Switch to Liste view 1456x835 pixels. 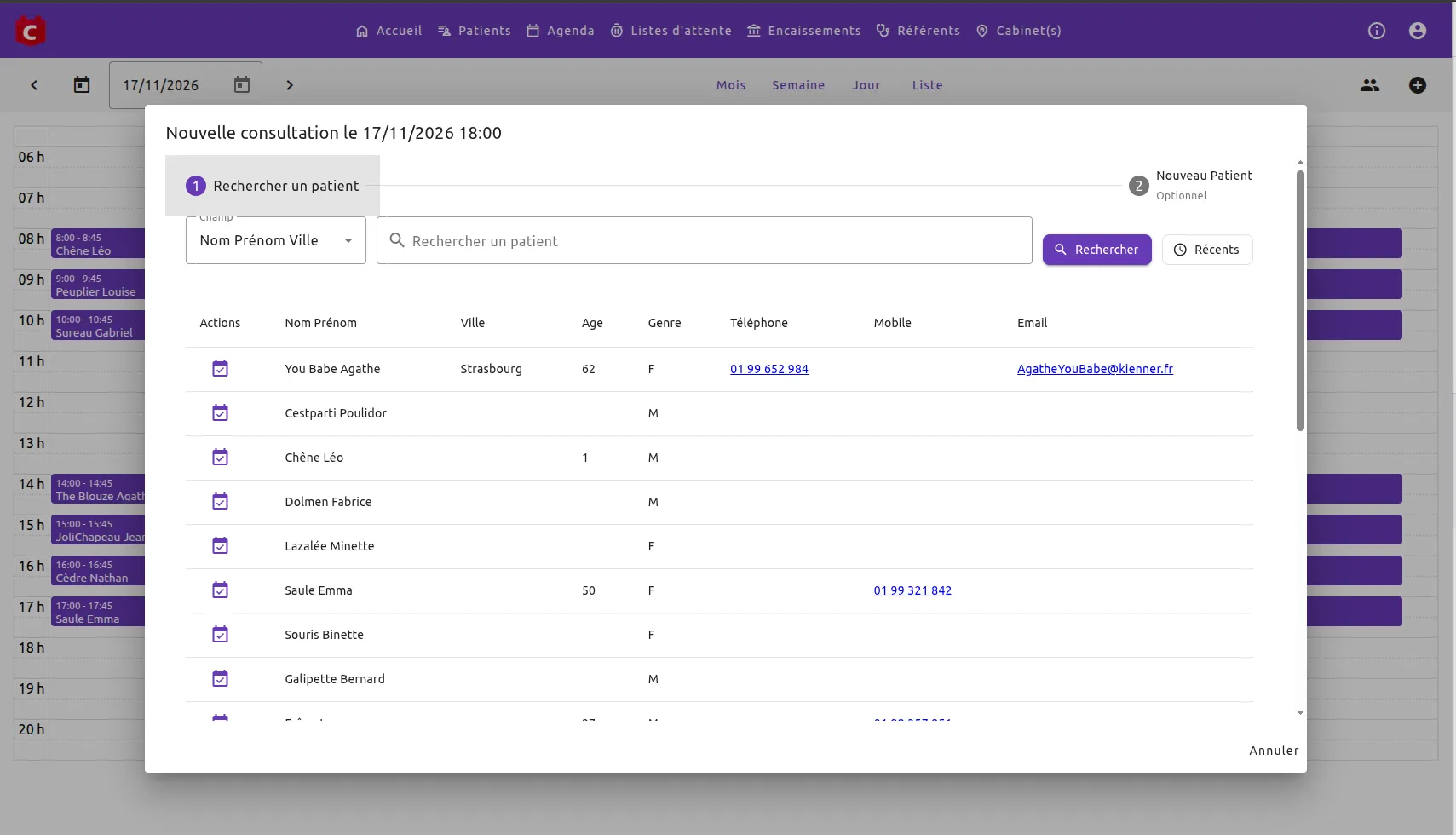tap(928, 85)
